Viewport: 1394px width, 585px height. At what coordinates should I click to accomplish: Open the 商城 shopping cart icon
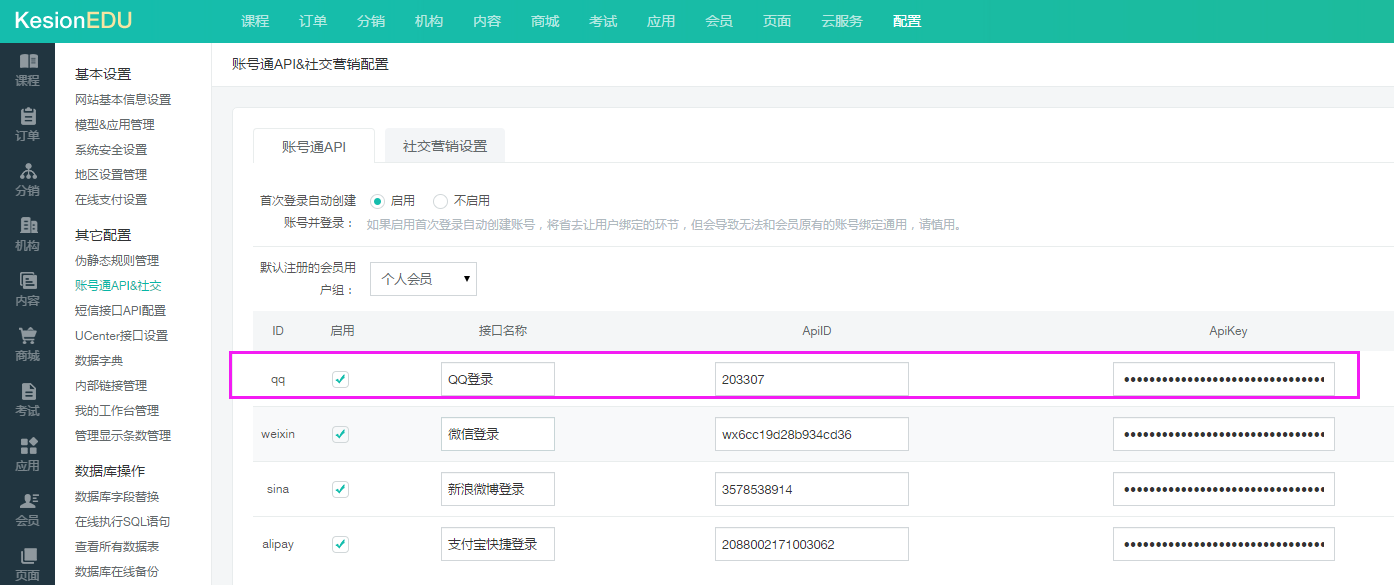[x=28, y=337]
